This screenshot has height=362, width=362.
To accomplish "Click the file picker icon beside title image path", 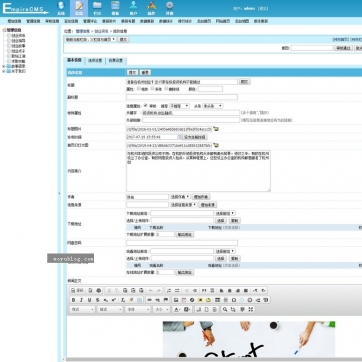I will pyautogui.click(x=216, y=129).
